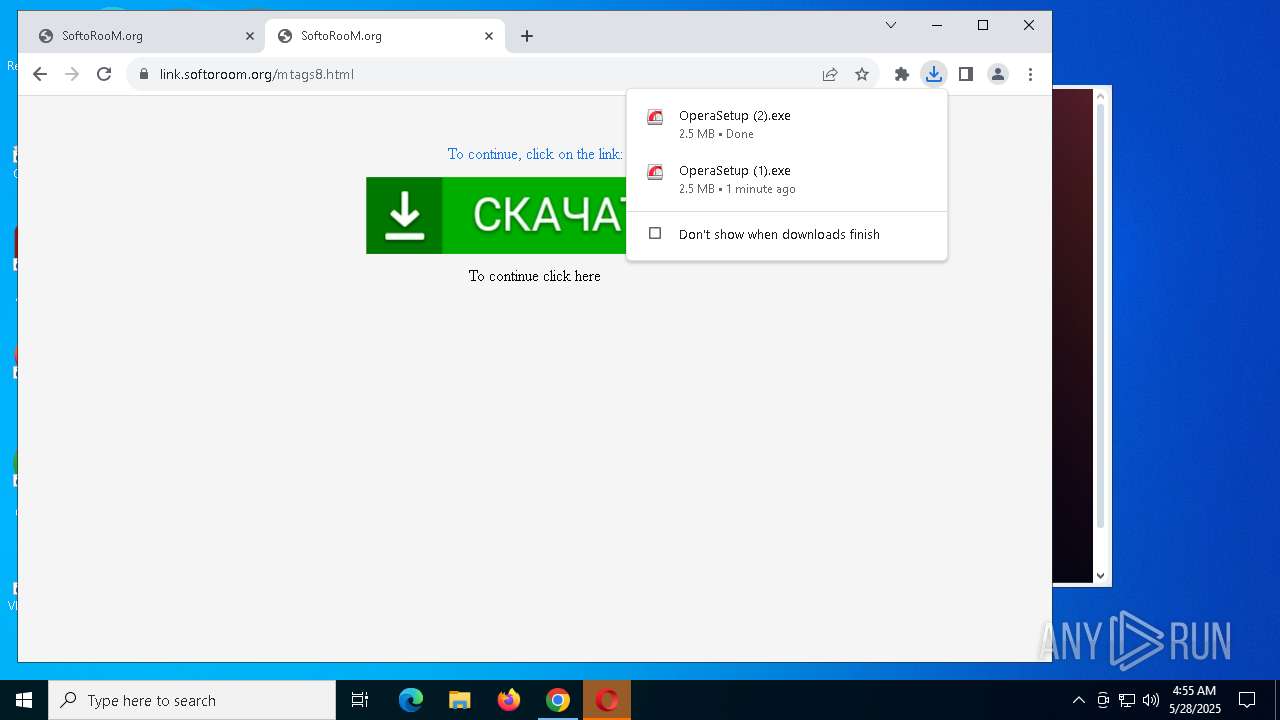The image size is (1280, 720).
Task: Switch to Chrome on taskbar
Action: click(x=558, y=700)
